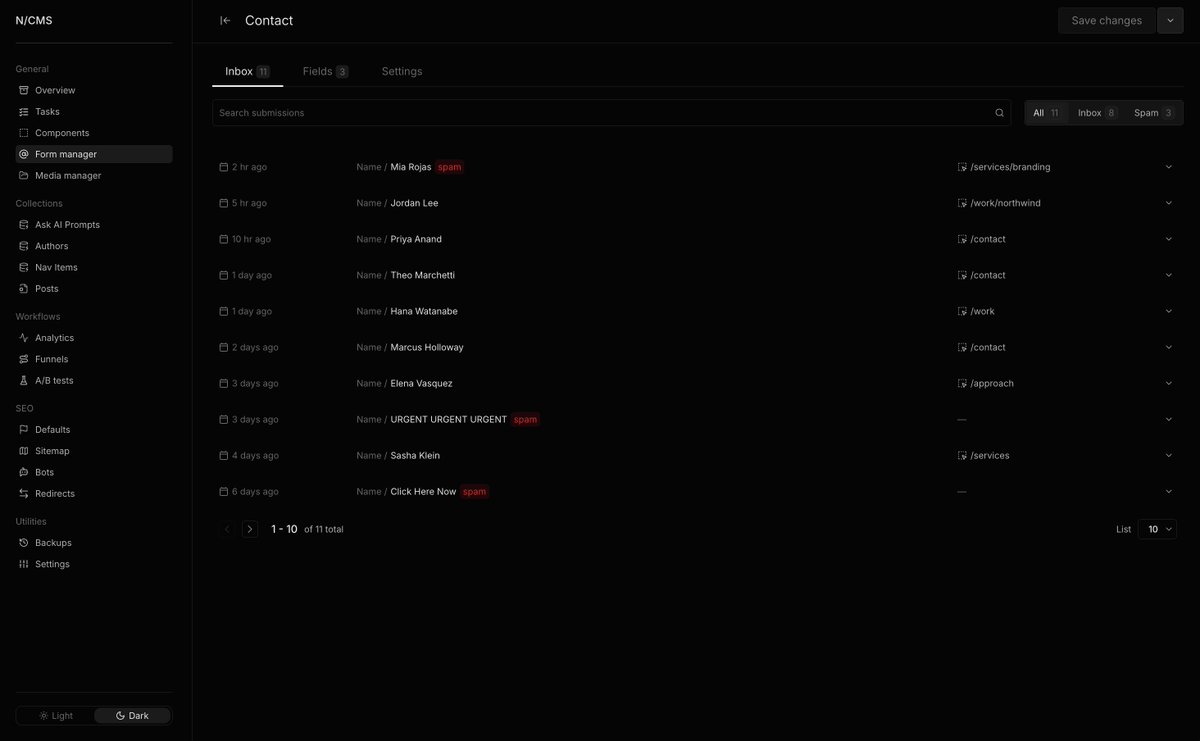The image size is (1200, 741).
Task: Click the A/B tests flask icon
Action: 24,380
